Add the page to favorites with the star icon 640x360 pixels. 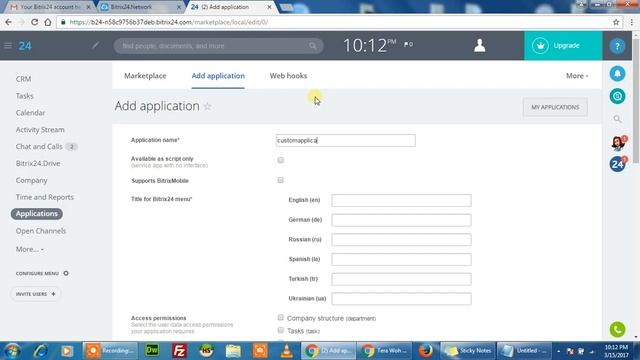click(207, 107)
